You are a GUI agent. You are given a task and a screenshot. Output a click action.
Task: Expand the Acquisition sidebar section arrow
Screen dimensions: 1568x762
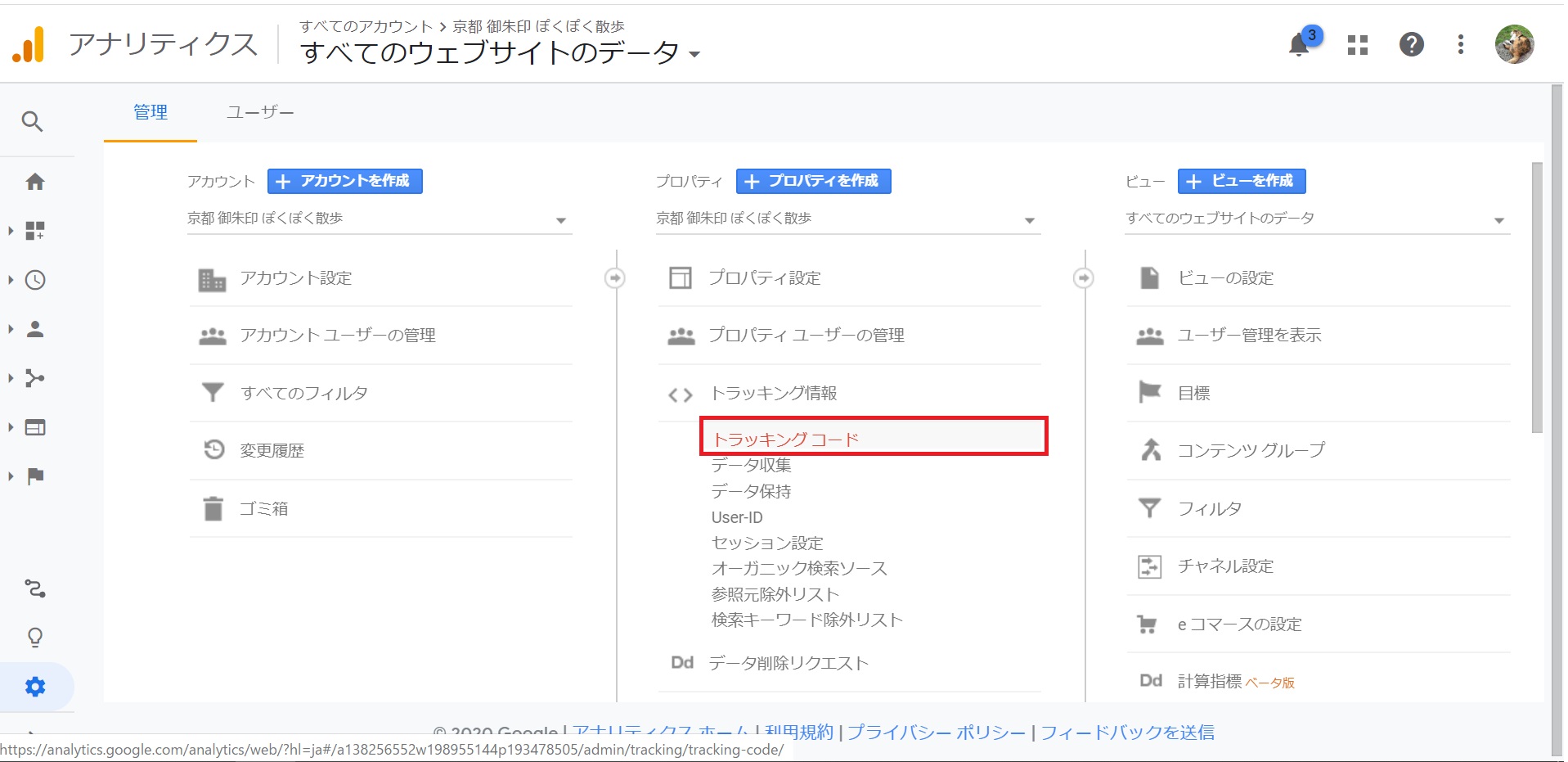coord(11,378)
